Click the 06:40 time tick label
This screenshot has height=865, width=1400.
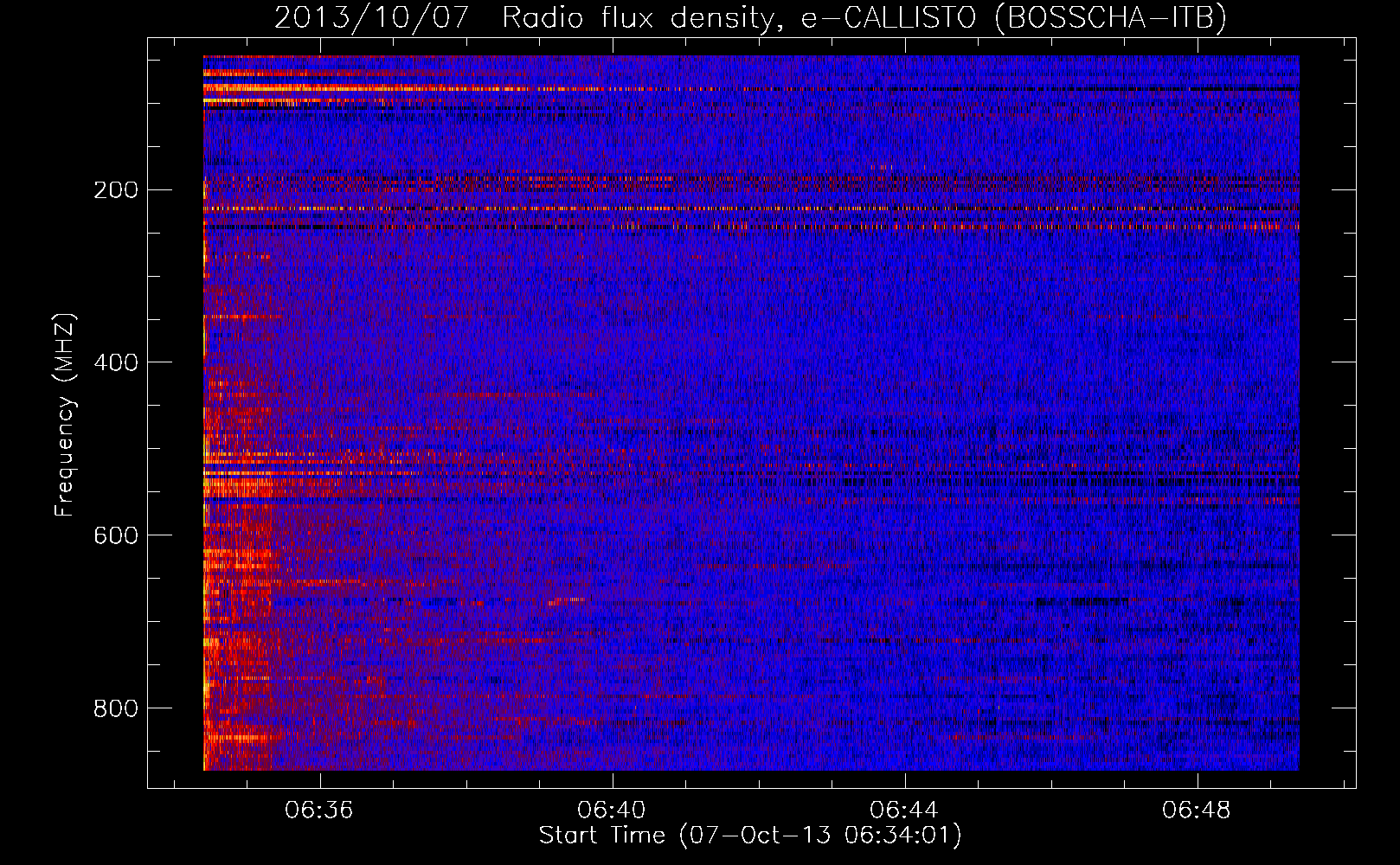[x=612, y=811]
